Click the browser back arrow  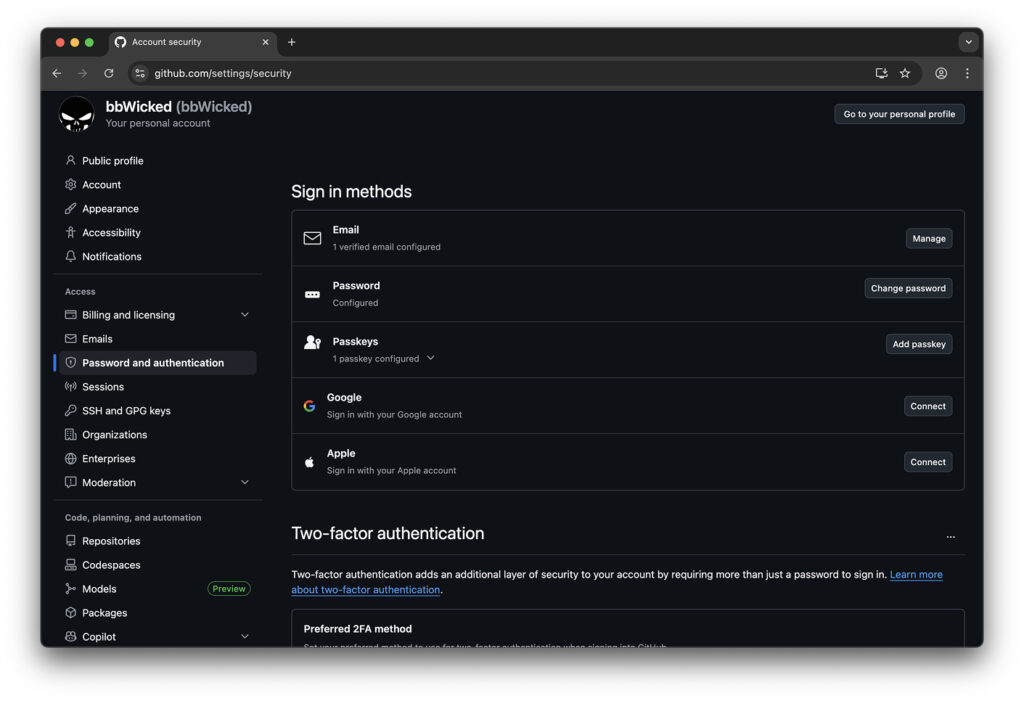(x=57, y=73)
